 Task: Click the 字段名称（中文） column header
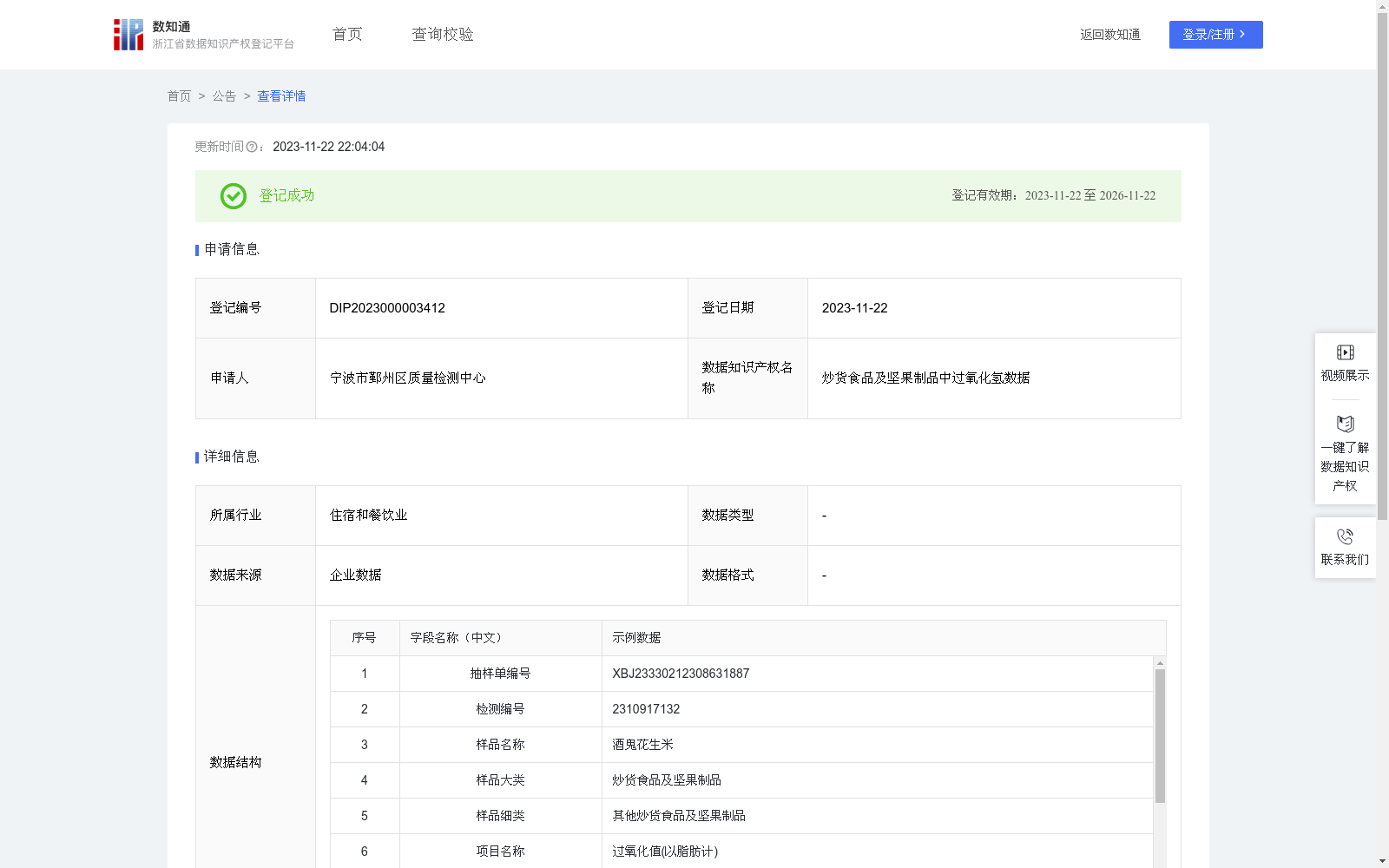tap(500, 638)
